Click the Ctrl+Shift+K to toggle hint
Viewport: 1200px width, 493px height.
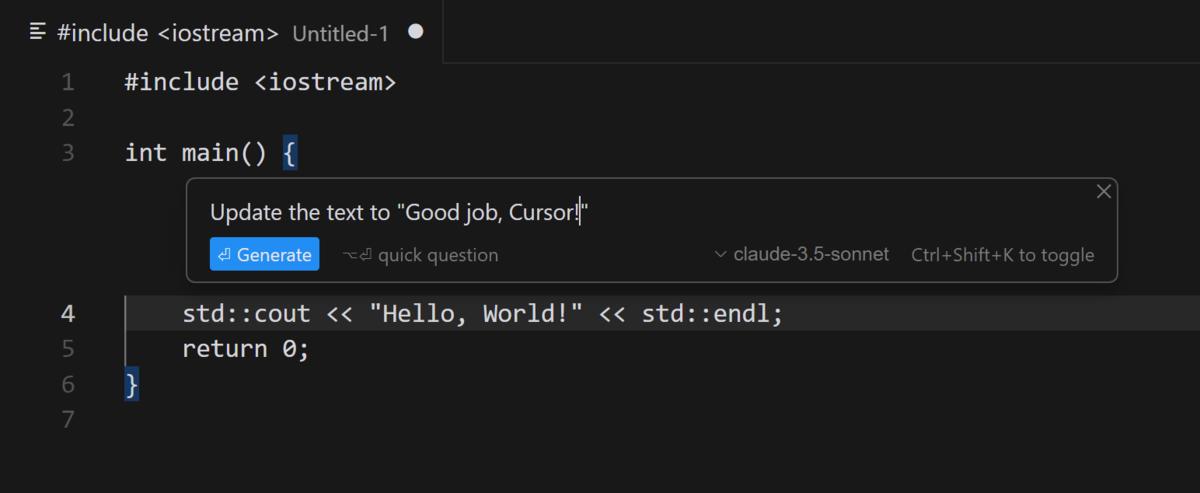click(x=1002, y=255)
